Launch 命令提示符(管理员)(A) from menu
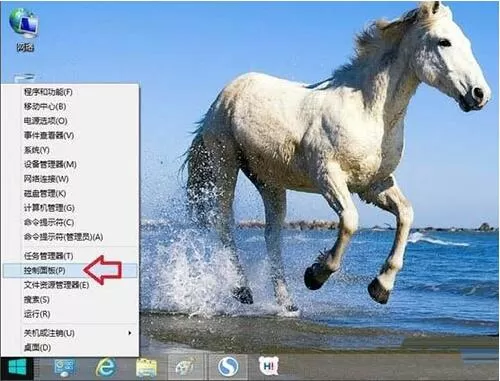This screenshot has height=381, width=500. 71,237
